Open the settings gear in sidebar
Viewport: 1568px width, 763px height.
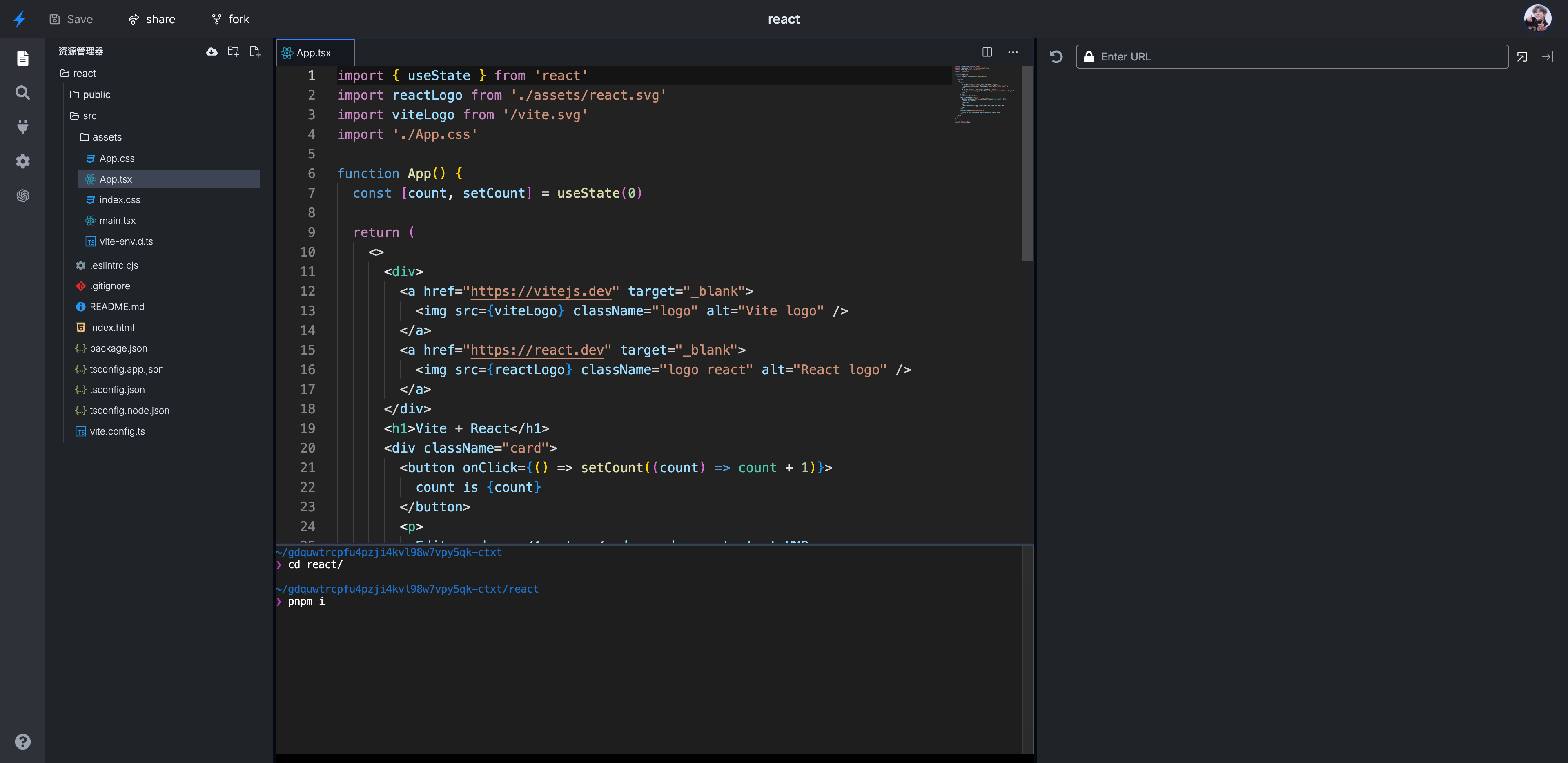click(22, 161)
